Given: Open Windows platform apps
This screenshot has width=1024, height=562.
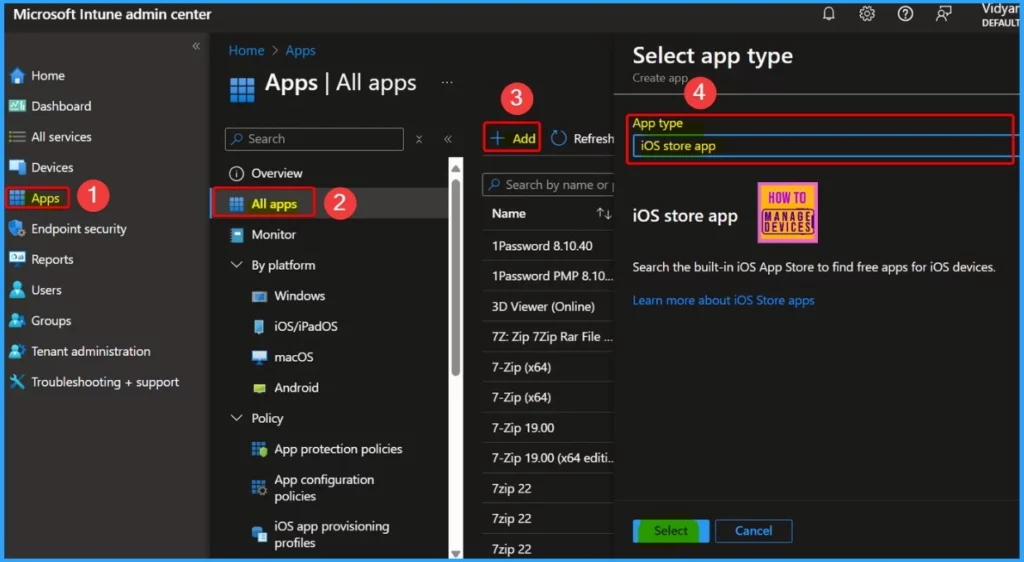Looking at the screenshot, I should pos(300,296).
